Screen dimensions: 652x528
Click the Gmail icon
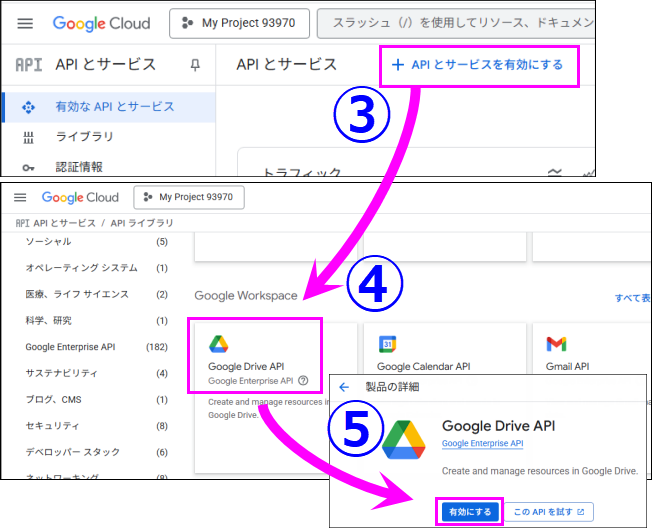point(556,344)
